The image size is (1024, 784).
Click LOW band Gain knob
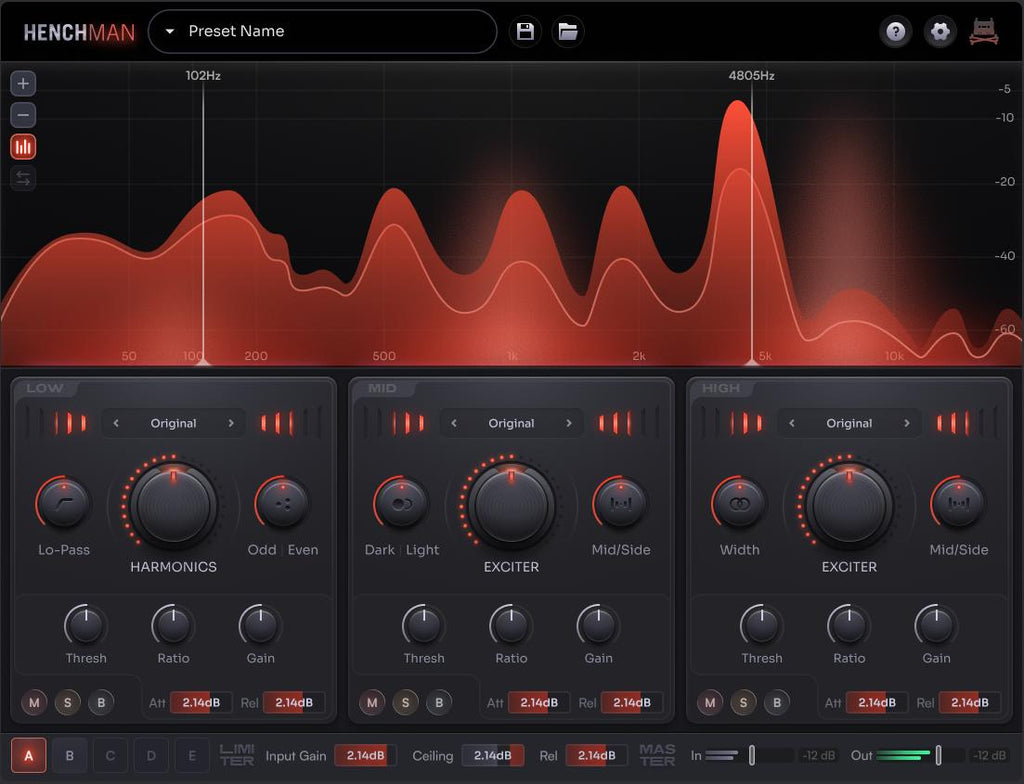point(261,625)
